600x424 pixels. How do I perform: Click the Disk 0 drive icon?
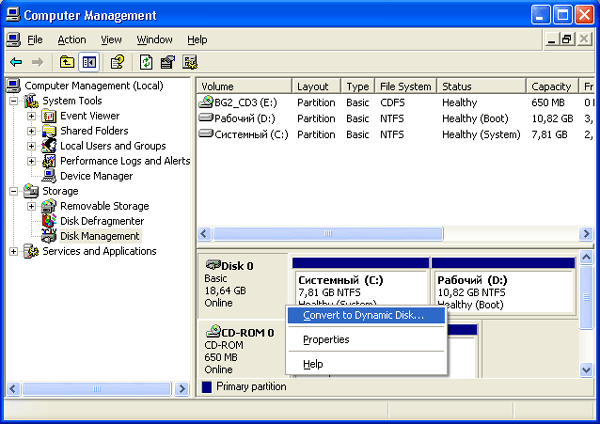coord(213,265)
